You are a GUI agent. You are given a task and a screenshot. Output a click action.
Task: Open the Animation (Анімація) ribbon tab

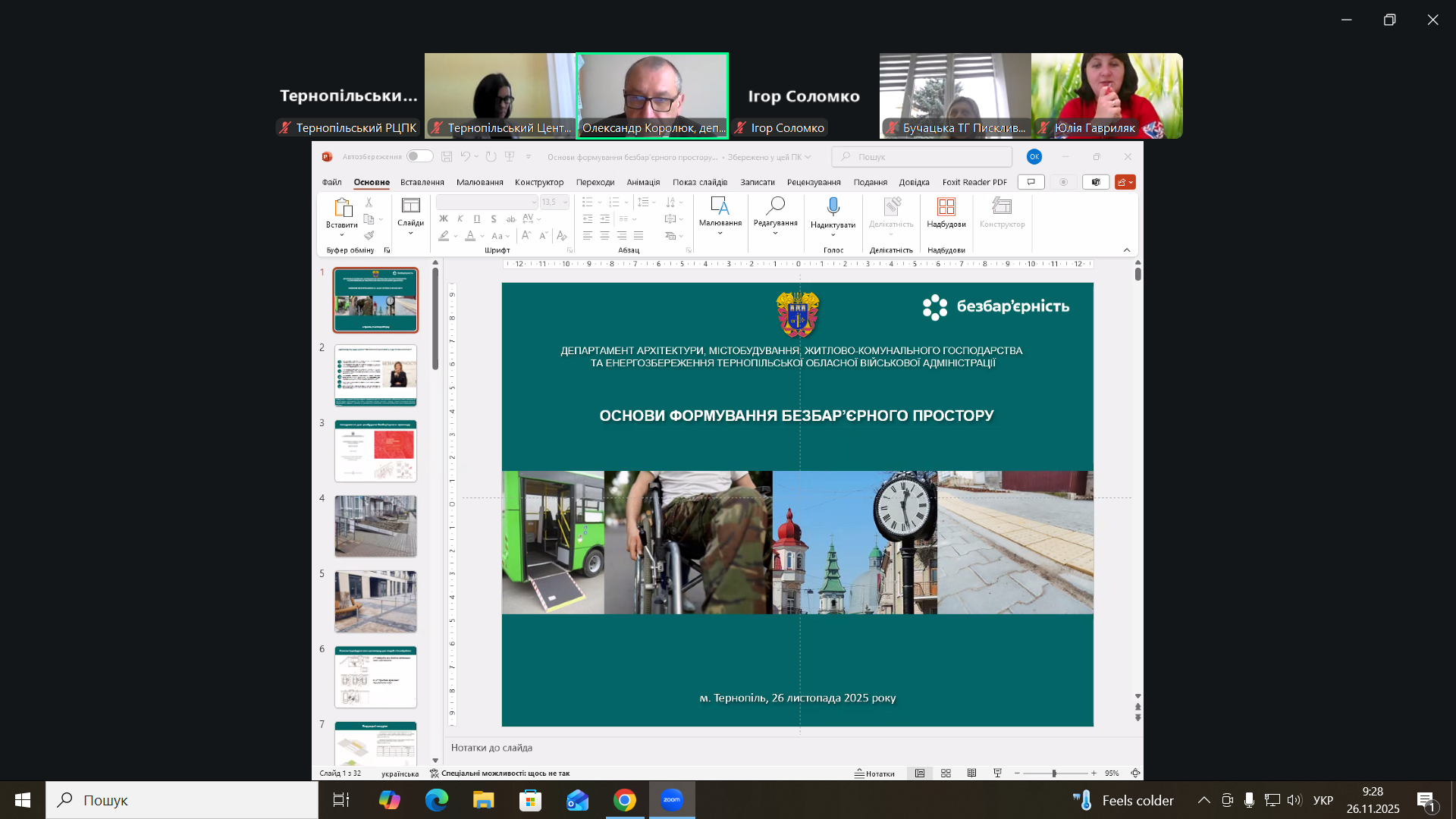pyautogui.click(x=643, y=182)
